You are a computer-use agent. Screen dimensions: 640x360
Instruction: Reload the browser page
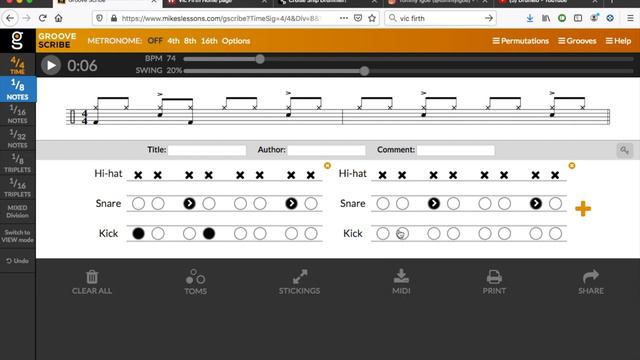[x=42, y=18]
